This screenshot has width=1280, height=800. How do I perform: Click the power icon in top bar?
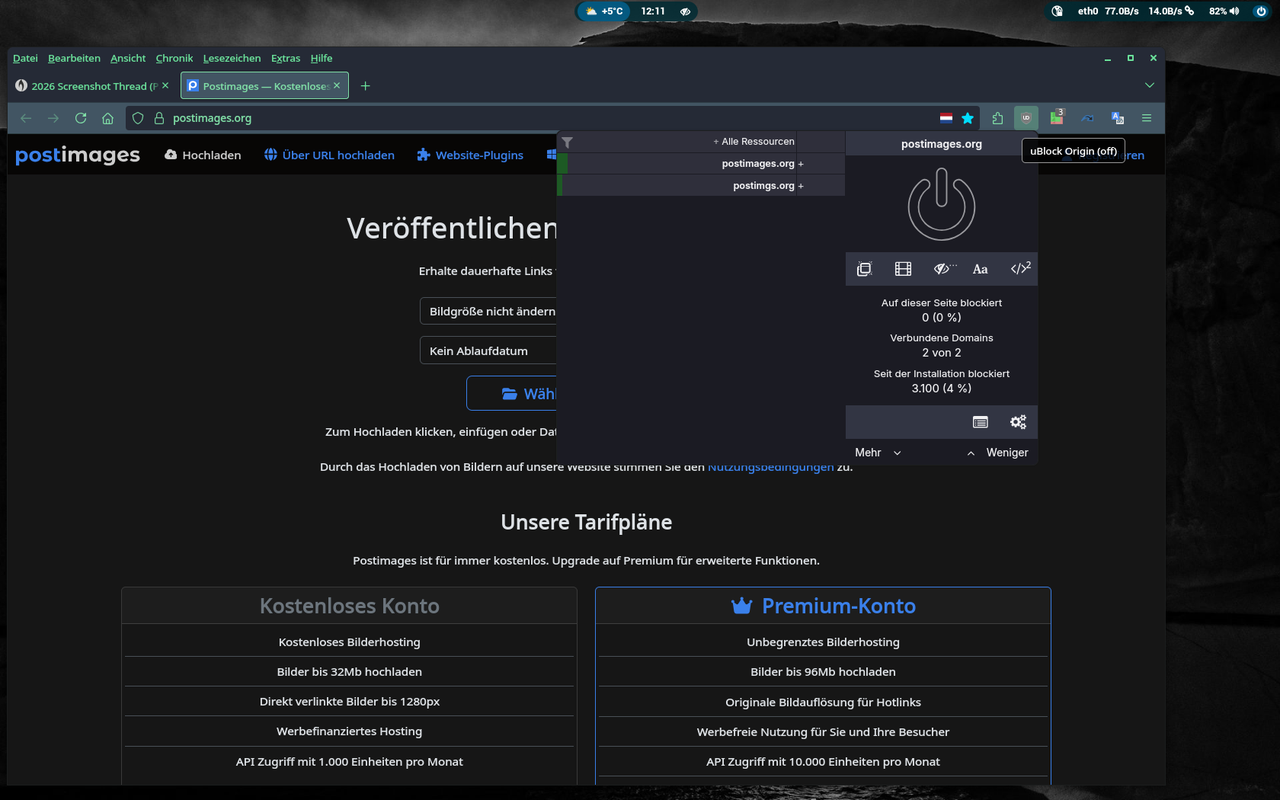(1261, 11)
